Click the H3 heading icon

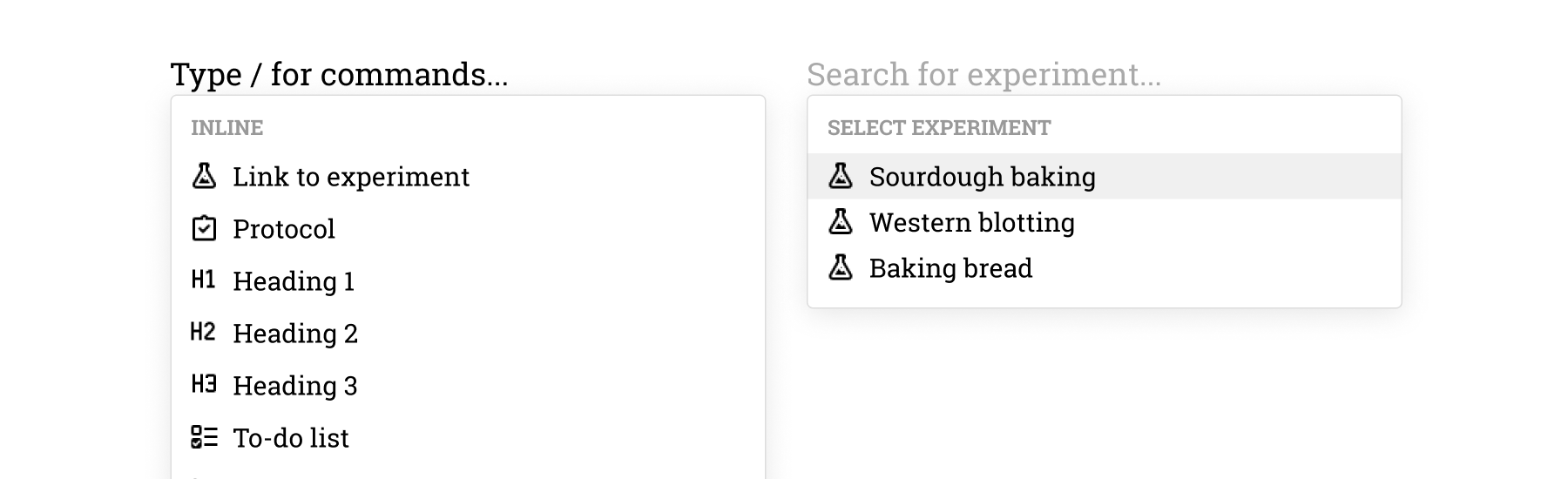pos(203,385)
